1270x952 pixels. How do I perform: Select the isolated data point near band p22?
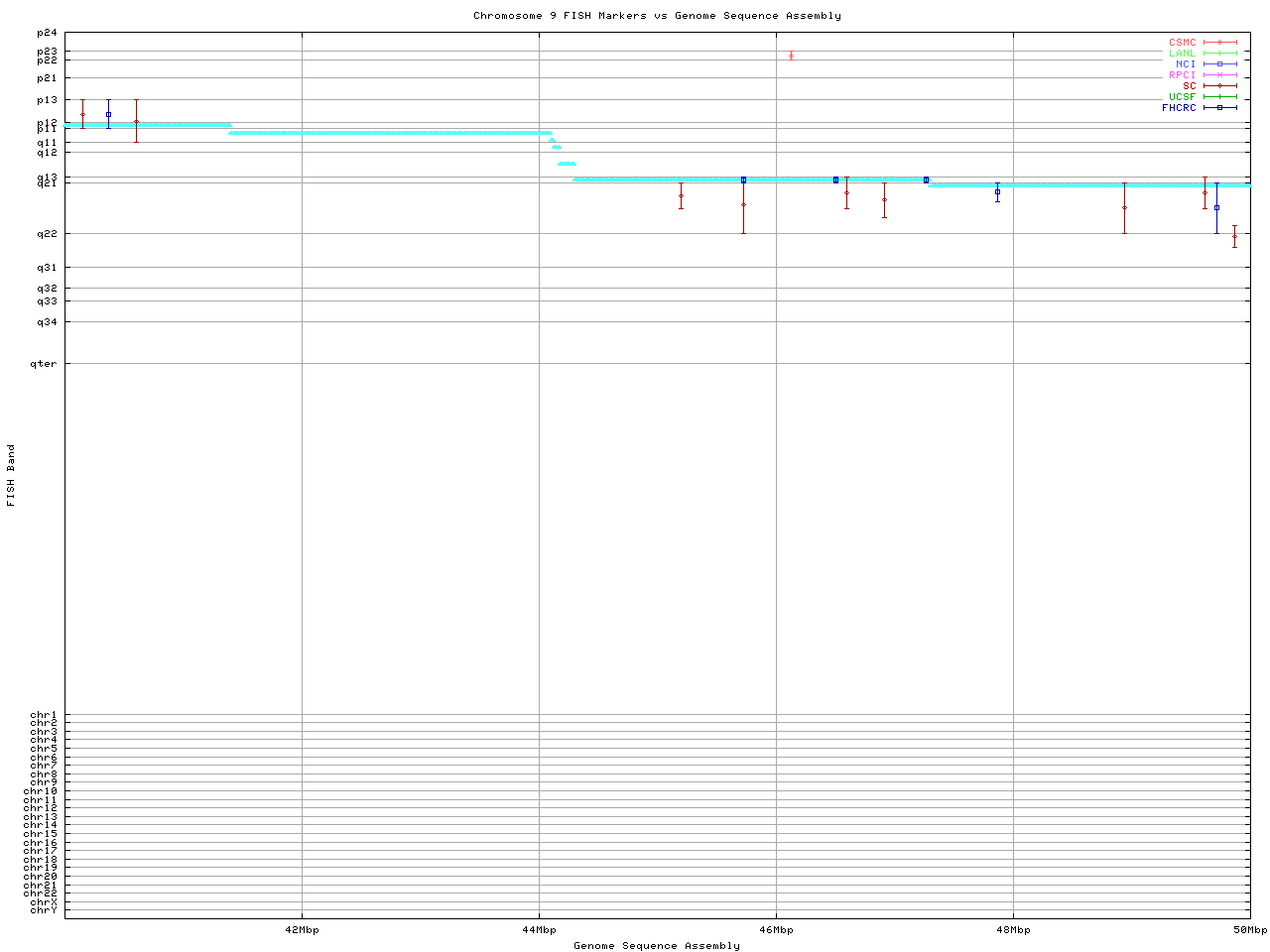[791, 57]
